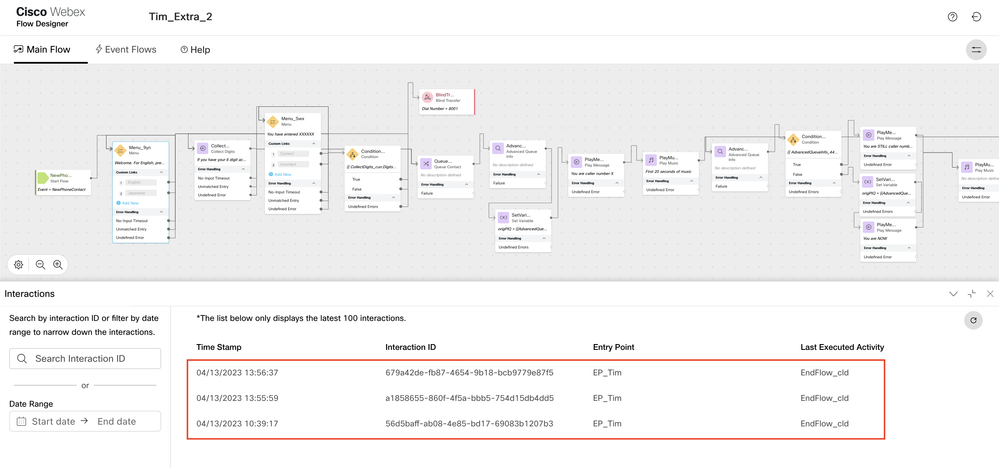Click the Entry Point column header
Image resolution: width=999 pixels, height=468 pixels.
click(614, 347)
